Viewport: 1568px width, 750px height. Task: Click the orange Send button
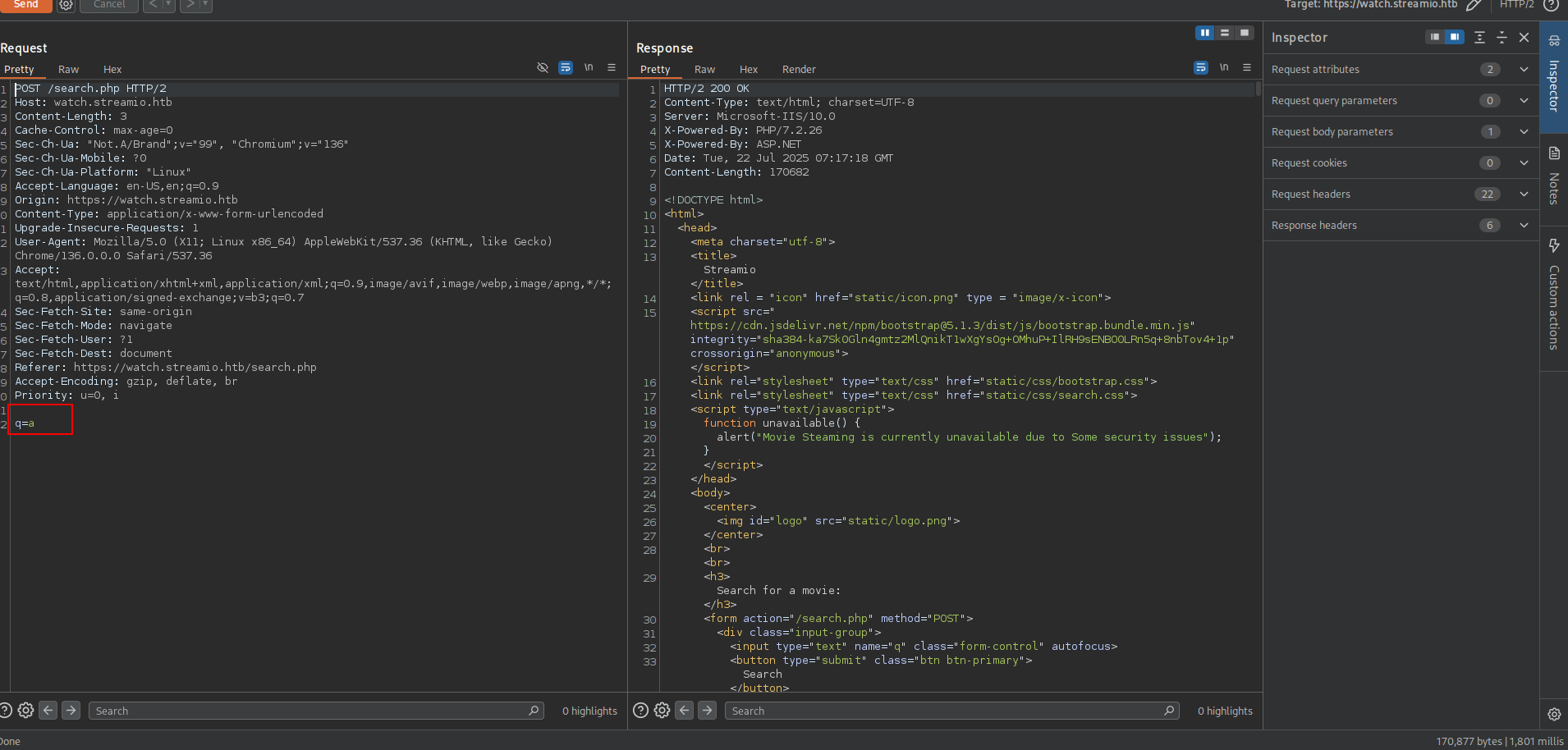[x=25, y=5]
